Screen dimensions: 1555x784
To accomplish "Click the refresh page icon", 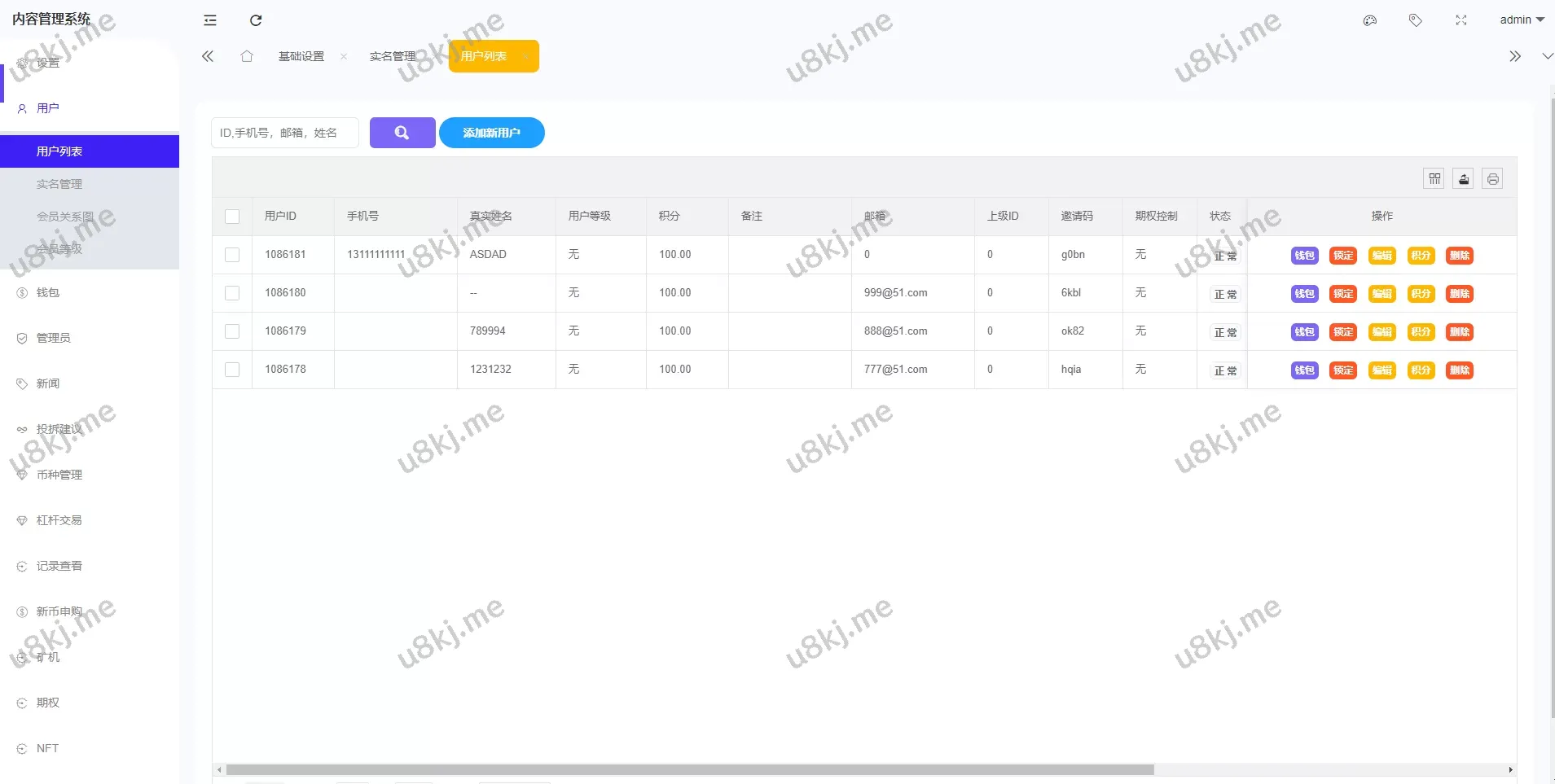I will pos(256,20).
